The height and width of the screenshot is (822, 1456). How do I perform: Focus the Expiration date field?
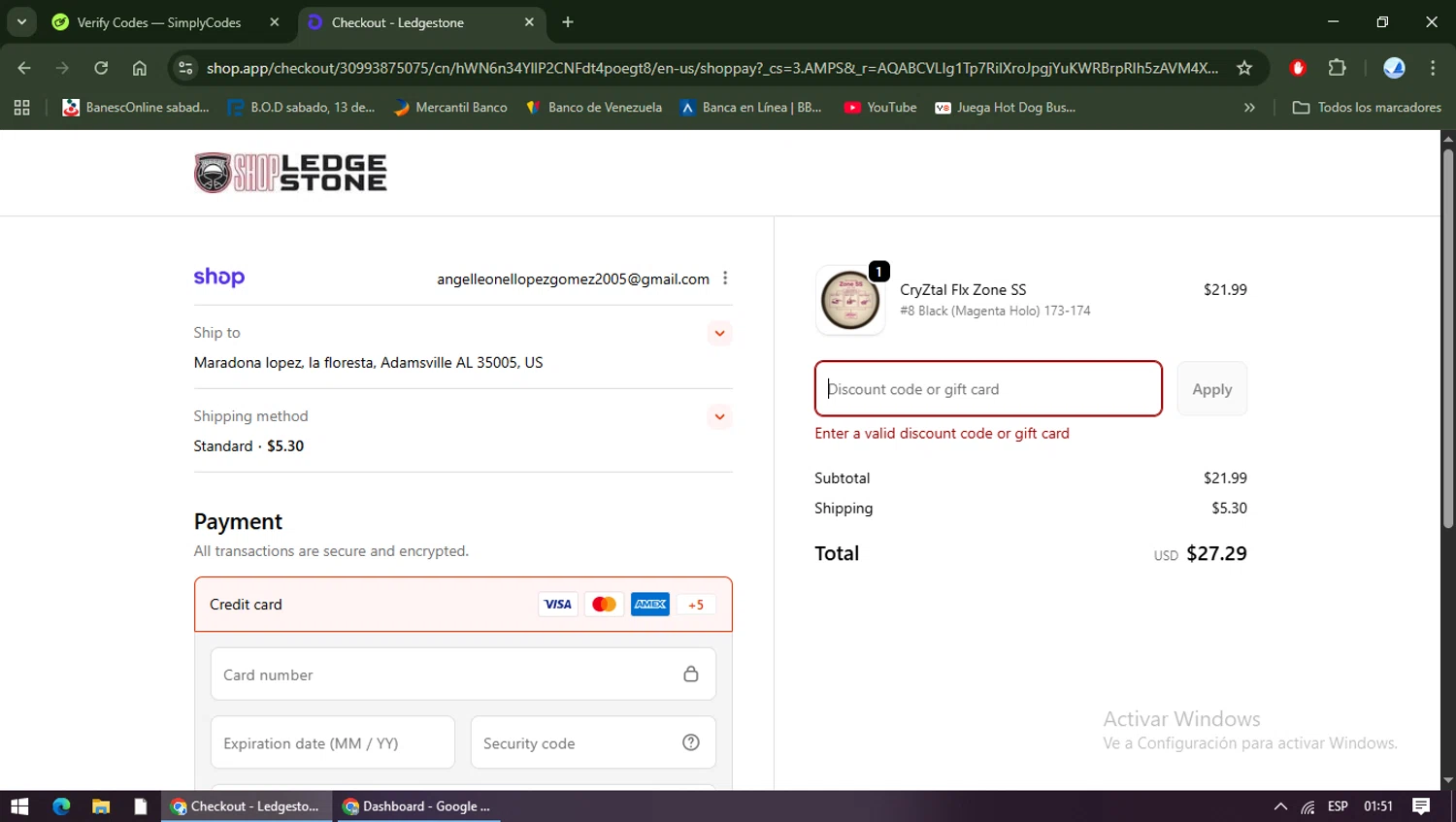tap(333, 742)
